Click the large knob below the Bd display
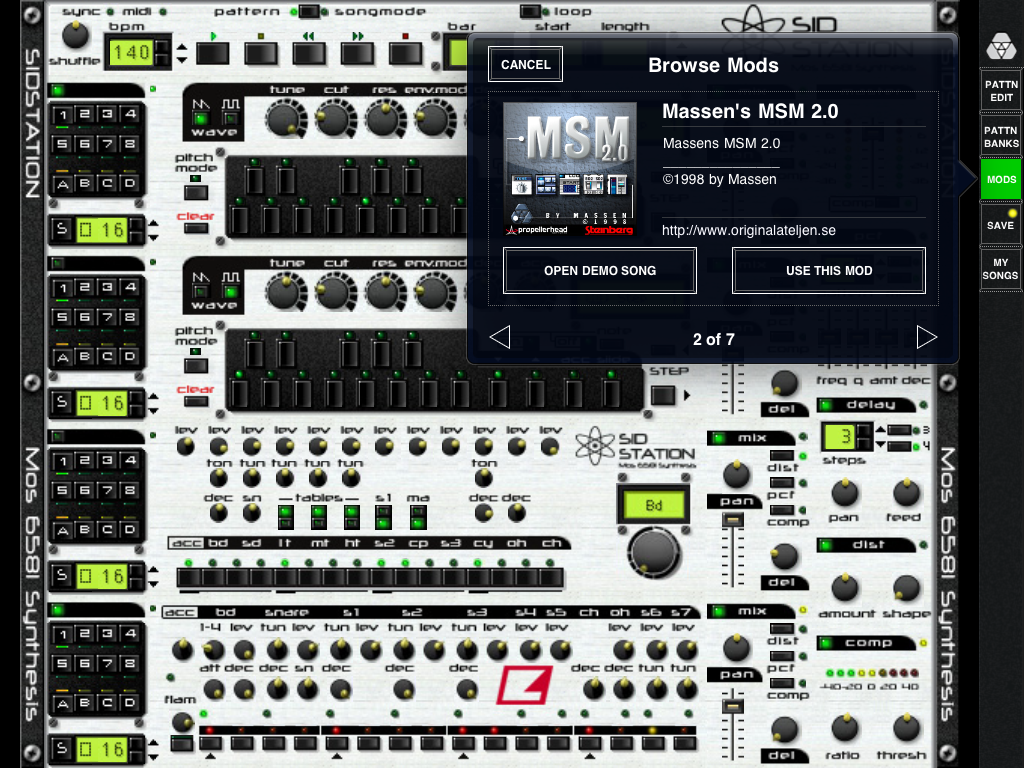Screen dimensions: 1024x768 coord(653,552)
